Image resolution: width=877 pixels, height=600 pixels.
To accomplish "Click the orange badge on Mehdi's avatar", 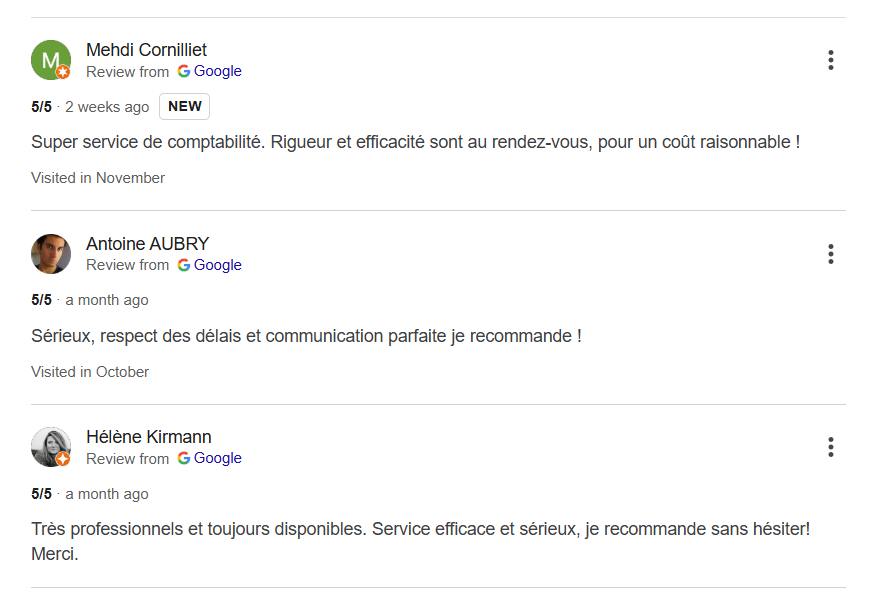I will coord(63,72).
